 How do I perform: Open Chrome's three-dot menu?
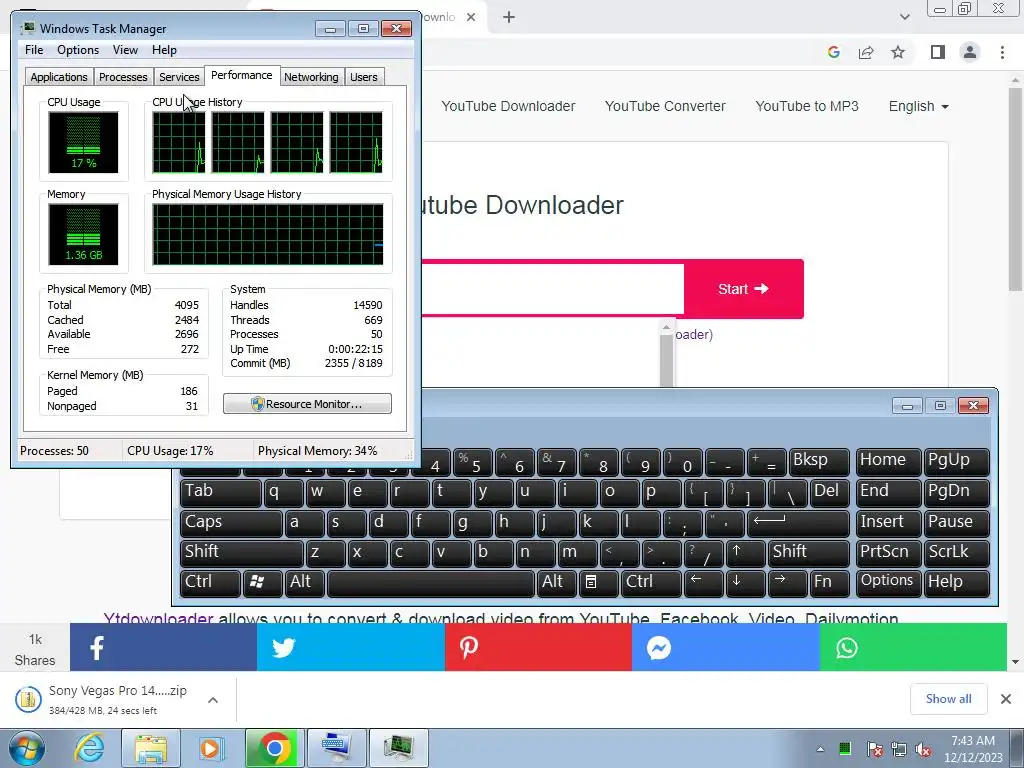point(1002,52)
